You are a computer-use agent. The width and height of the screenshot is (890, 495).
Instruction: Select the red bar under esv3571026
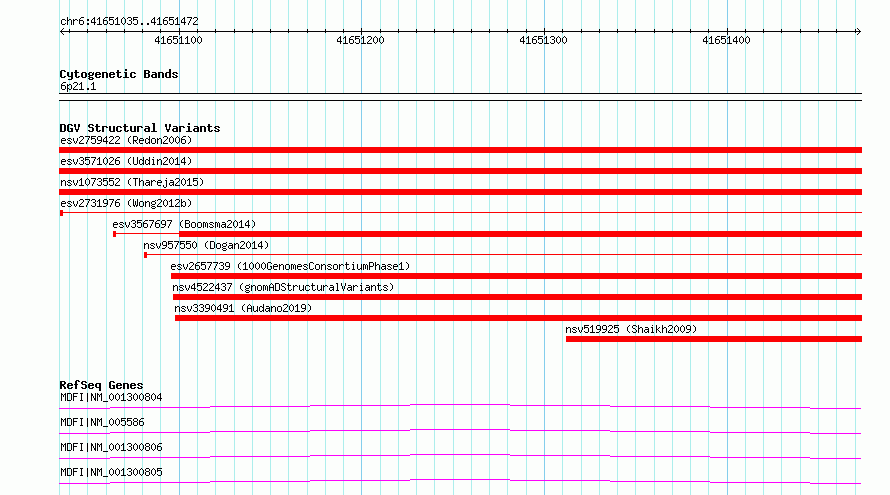pyautogui.click(x=460, y=171)
